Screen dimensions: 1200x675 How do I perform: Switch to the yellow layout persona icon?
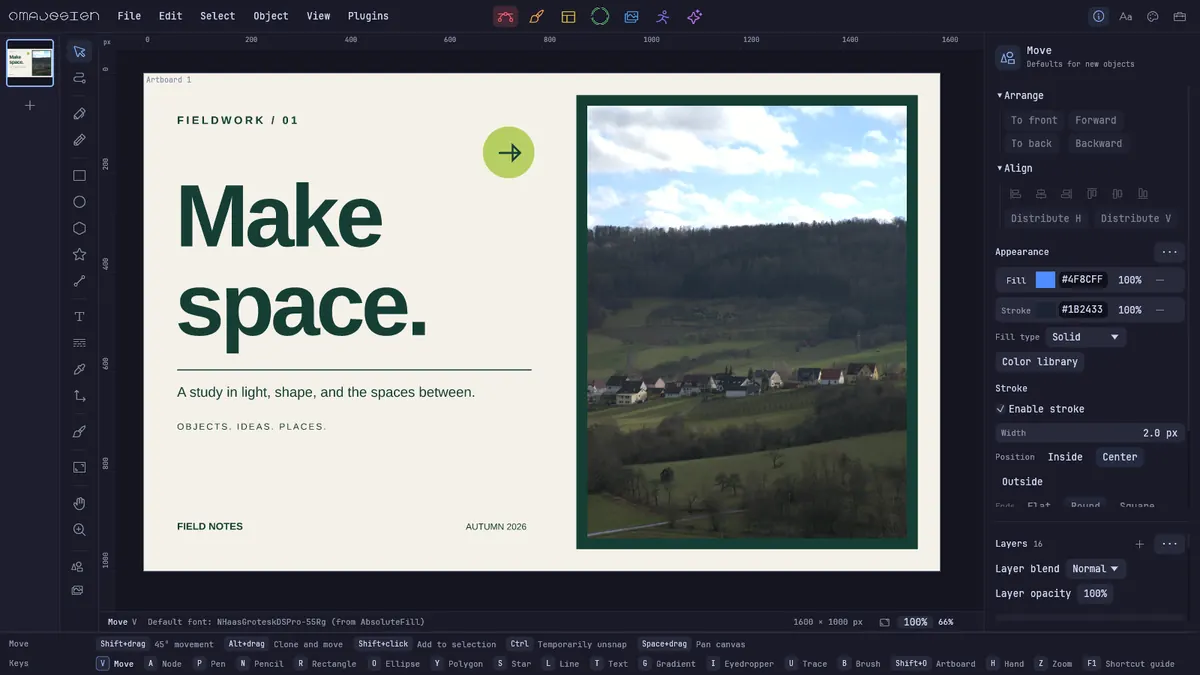568,16
